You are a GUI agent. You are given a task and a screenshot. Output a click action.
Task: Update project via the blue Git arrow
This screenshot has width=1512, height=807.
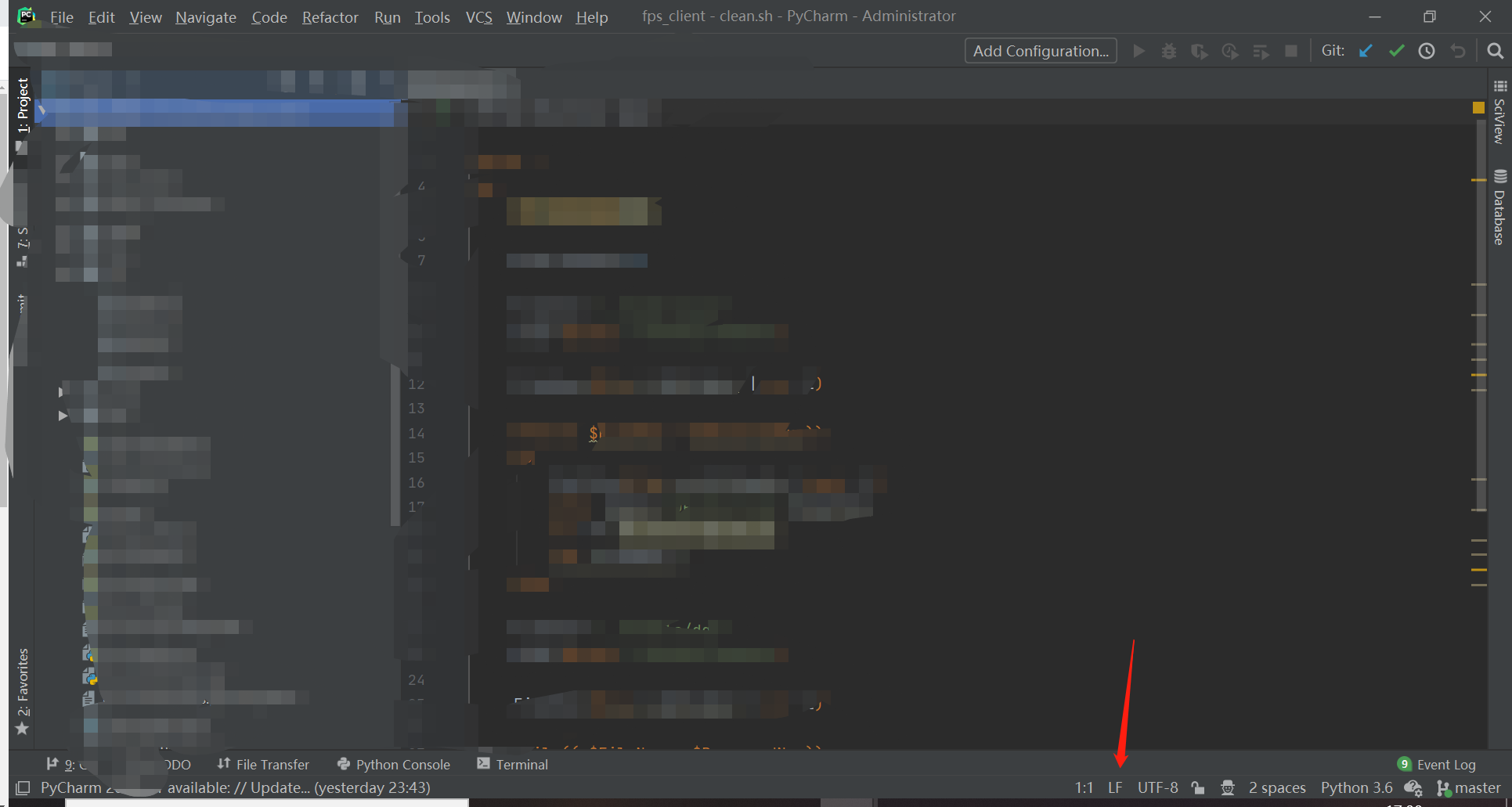pyautogui.click(x=1366, y=50)
